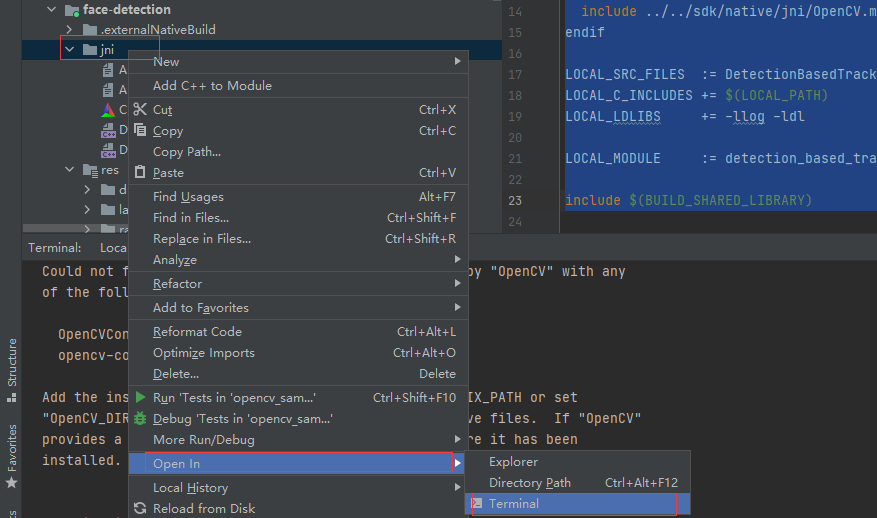Open the Favorites side panel
This screenshot has width=877, height=518.
[x=12, y=450]
